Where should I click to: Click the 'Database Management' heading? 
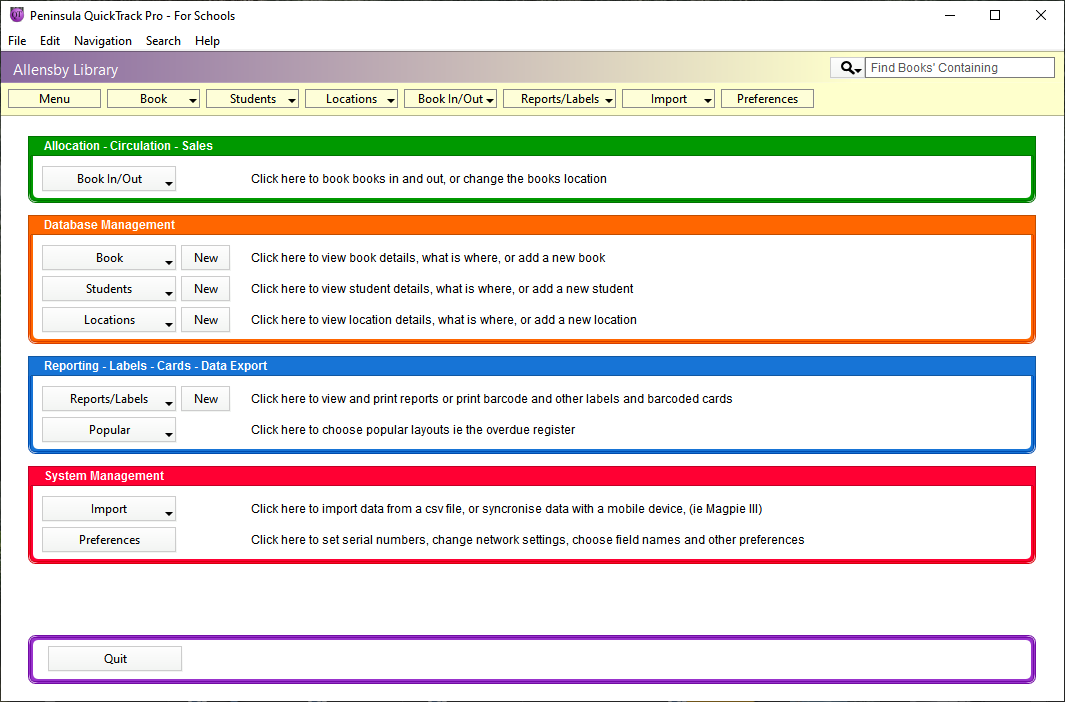109,225
